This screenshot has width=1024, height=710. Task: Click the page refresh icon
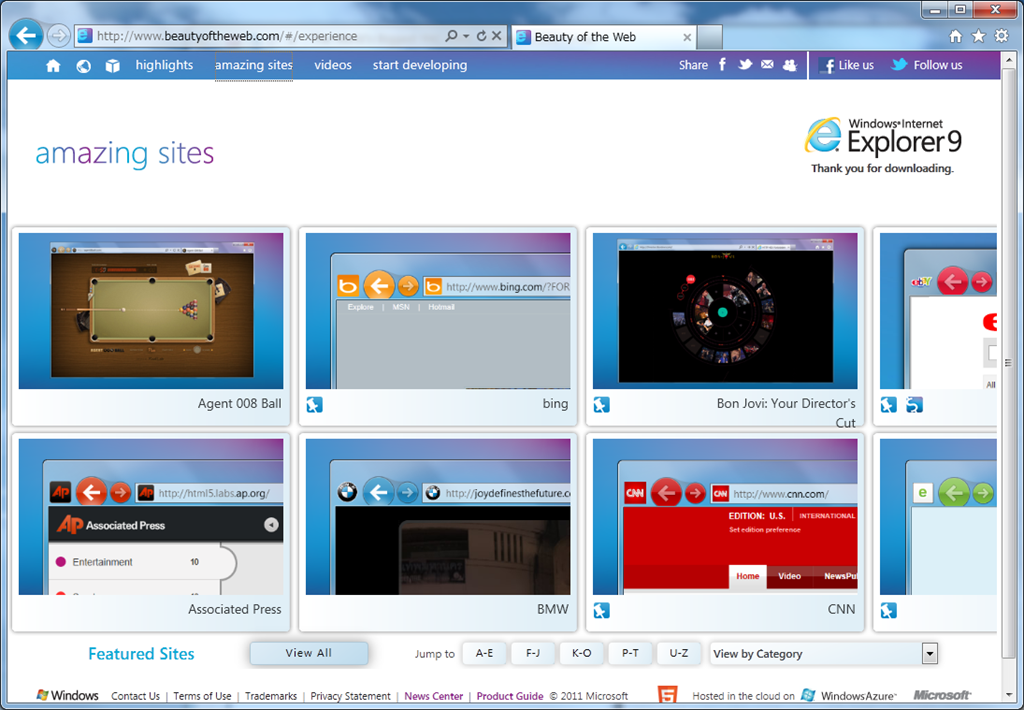pyautogui.click(x=481, y=36)
